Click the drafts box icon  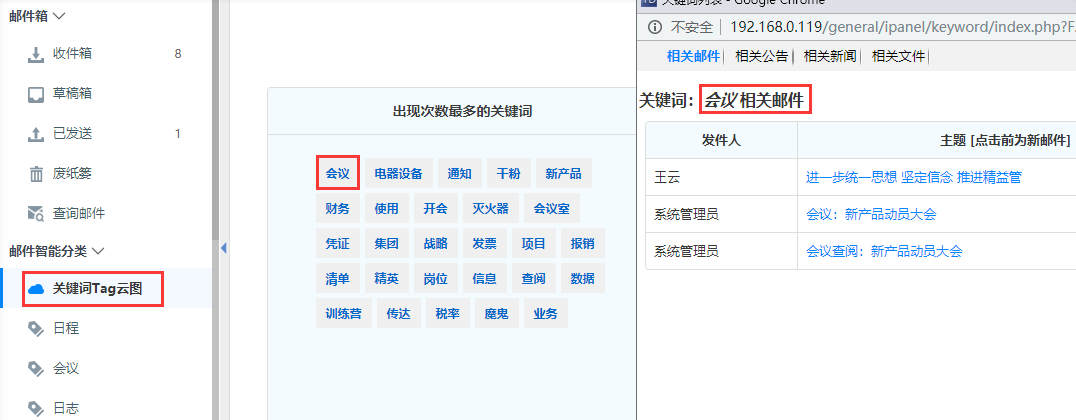click(36, 94)
